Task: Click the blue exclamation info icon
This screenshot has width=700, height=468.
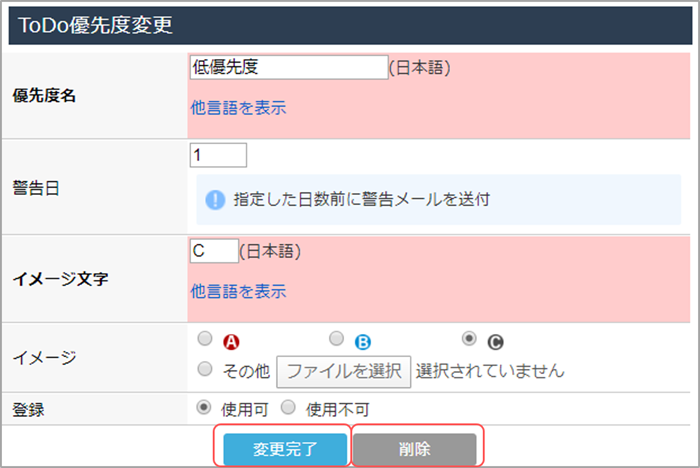Action: click(x=215, y=200)
